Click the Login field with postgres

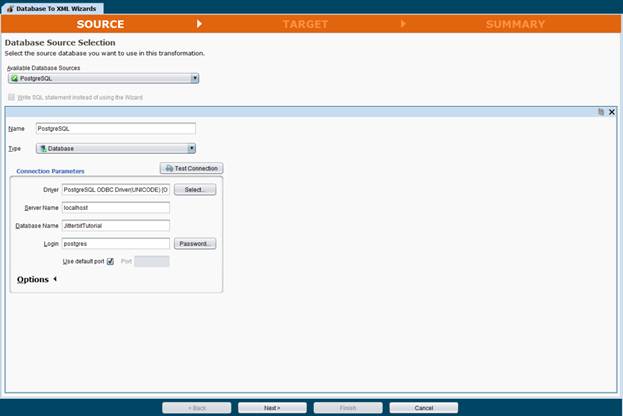[116, 244]
